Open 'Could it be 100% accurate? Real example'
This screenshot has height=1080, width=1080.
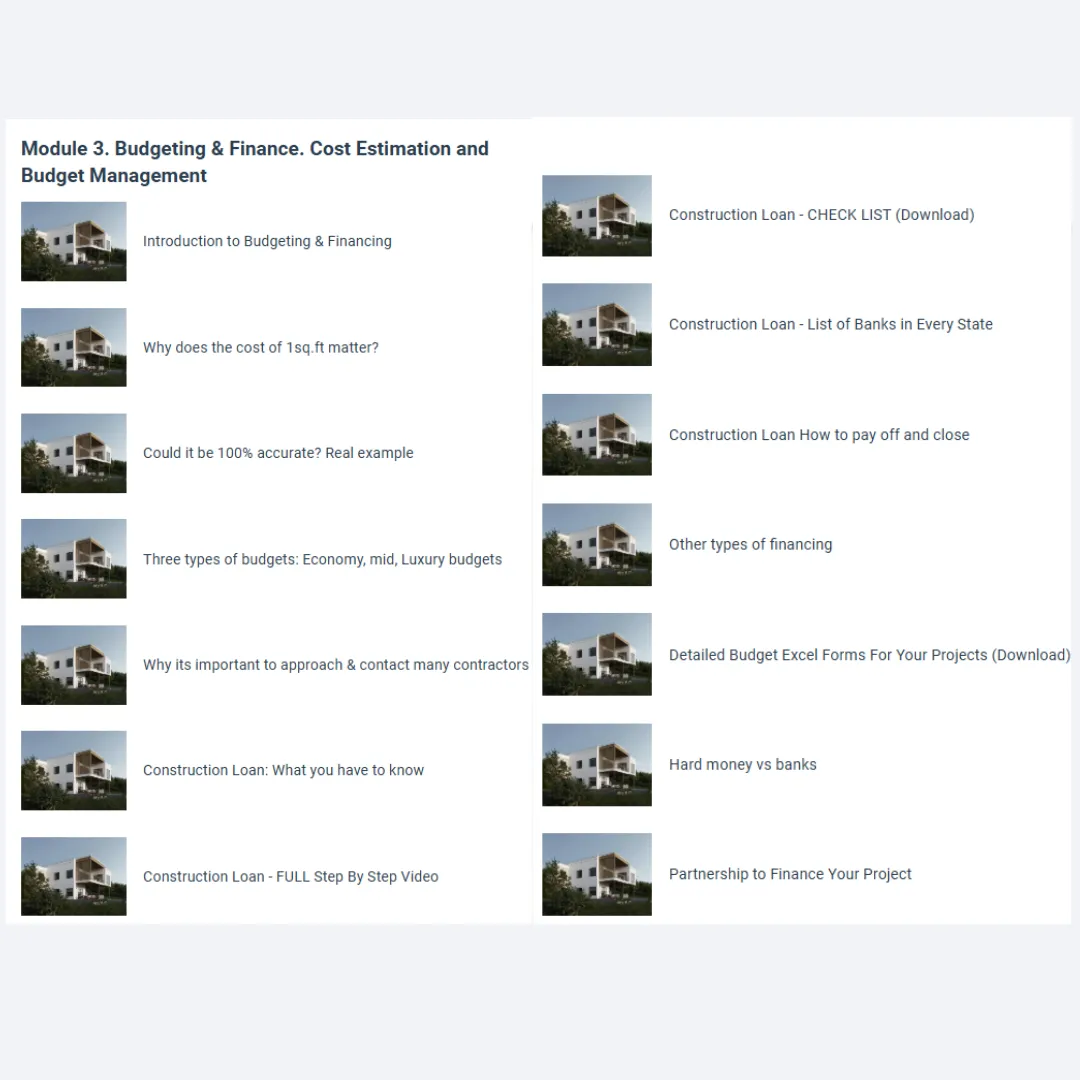click(x=278, y=453)
